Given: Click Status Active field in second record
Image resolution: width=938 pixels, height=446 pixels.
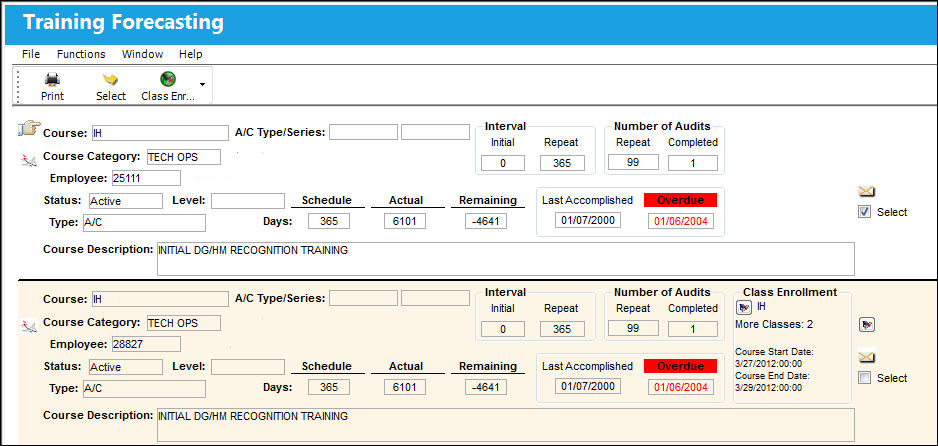Looking at the screenshot, I should 126,366.
